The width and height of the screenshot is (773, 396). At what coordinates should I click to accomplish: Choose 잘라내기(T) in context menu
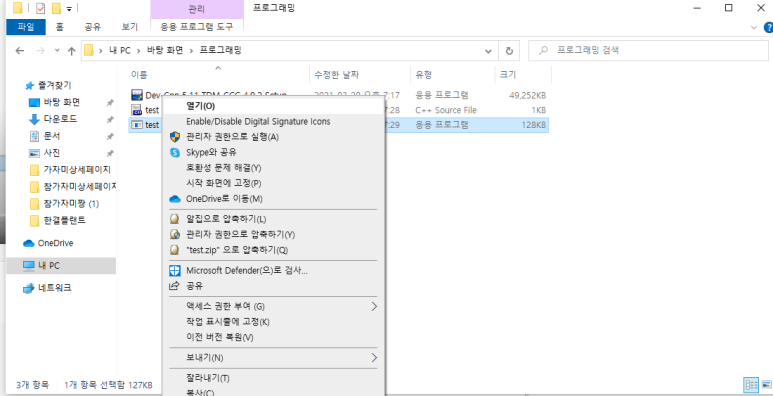[x=274, y=378]
